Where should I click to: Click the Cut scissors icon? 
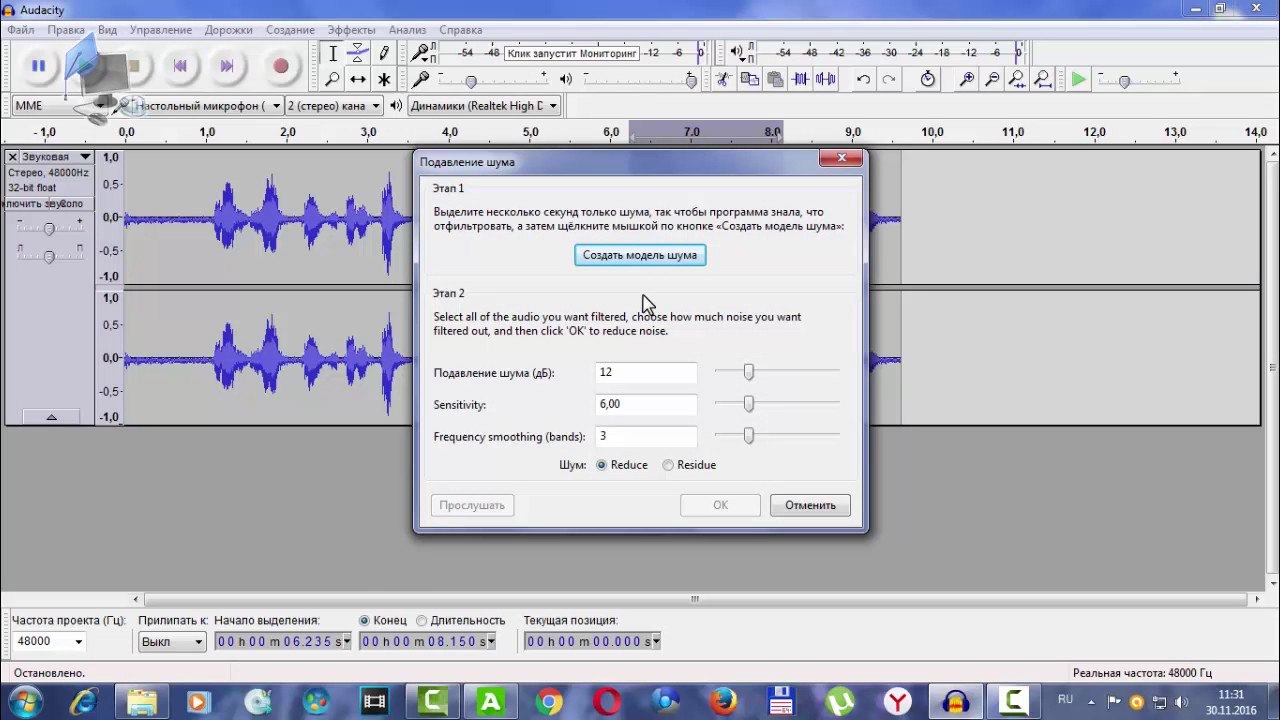(723, 79)
